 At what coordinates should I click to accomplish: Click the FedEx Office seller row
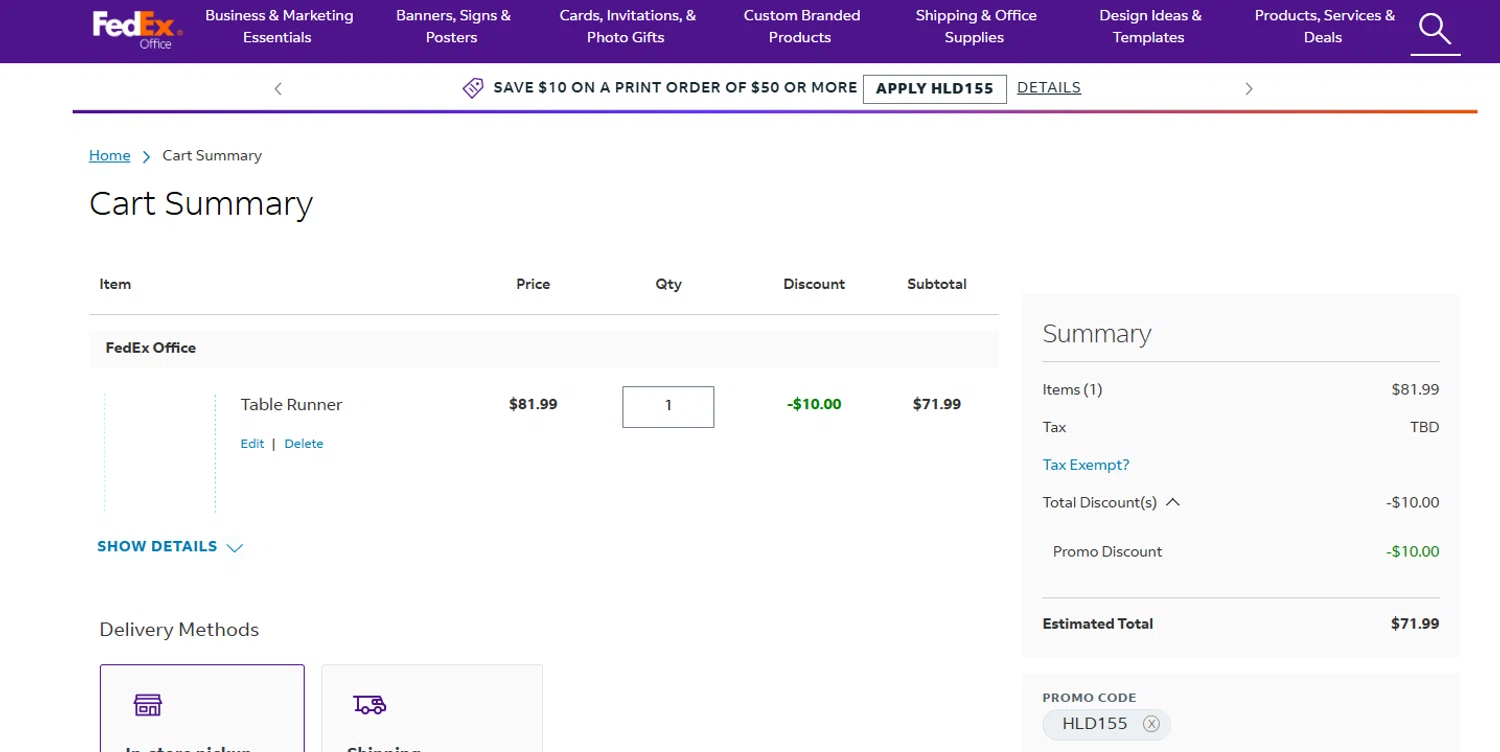544,348
